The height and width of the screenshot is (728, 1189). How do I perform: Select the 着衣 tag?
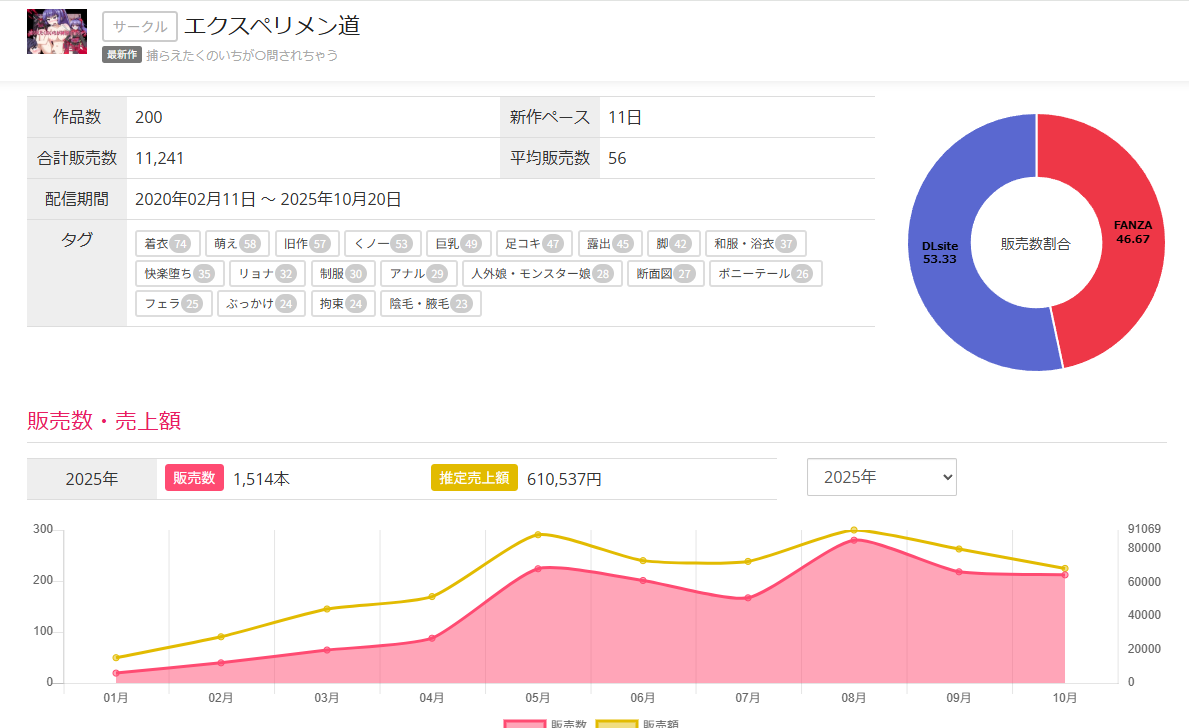[x=166, y=244]
